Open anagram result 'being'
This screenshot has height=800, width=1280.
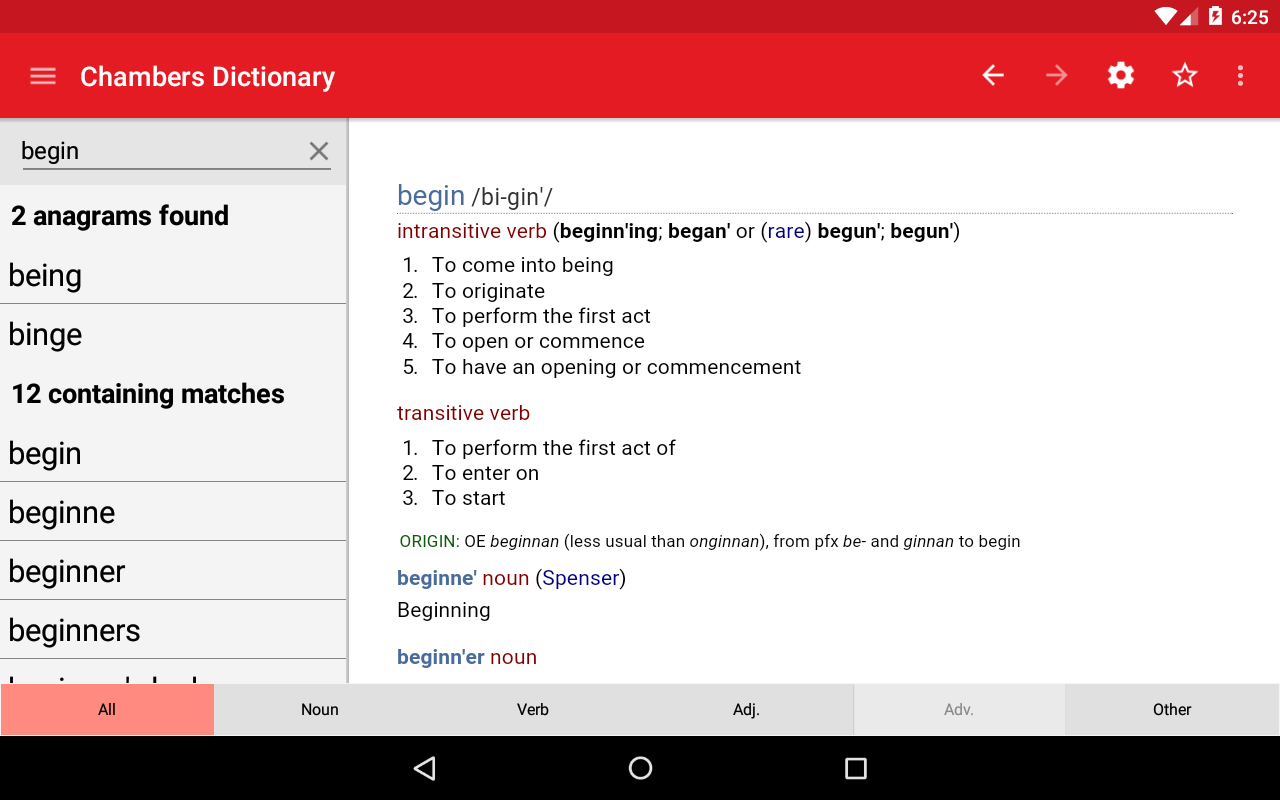click(x=173, y=275)
